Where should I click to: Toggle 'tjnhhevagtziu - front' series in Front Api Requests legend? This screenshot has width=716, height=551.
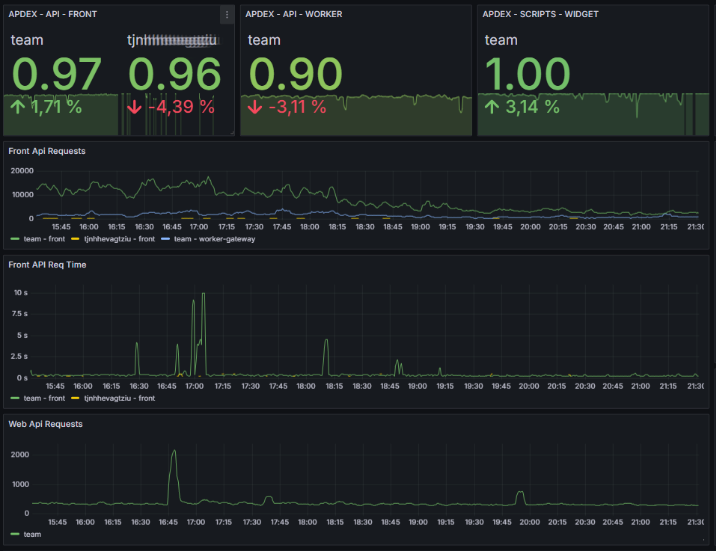(x=120, y=239)
